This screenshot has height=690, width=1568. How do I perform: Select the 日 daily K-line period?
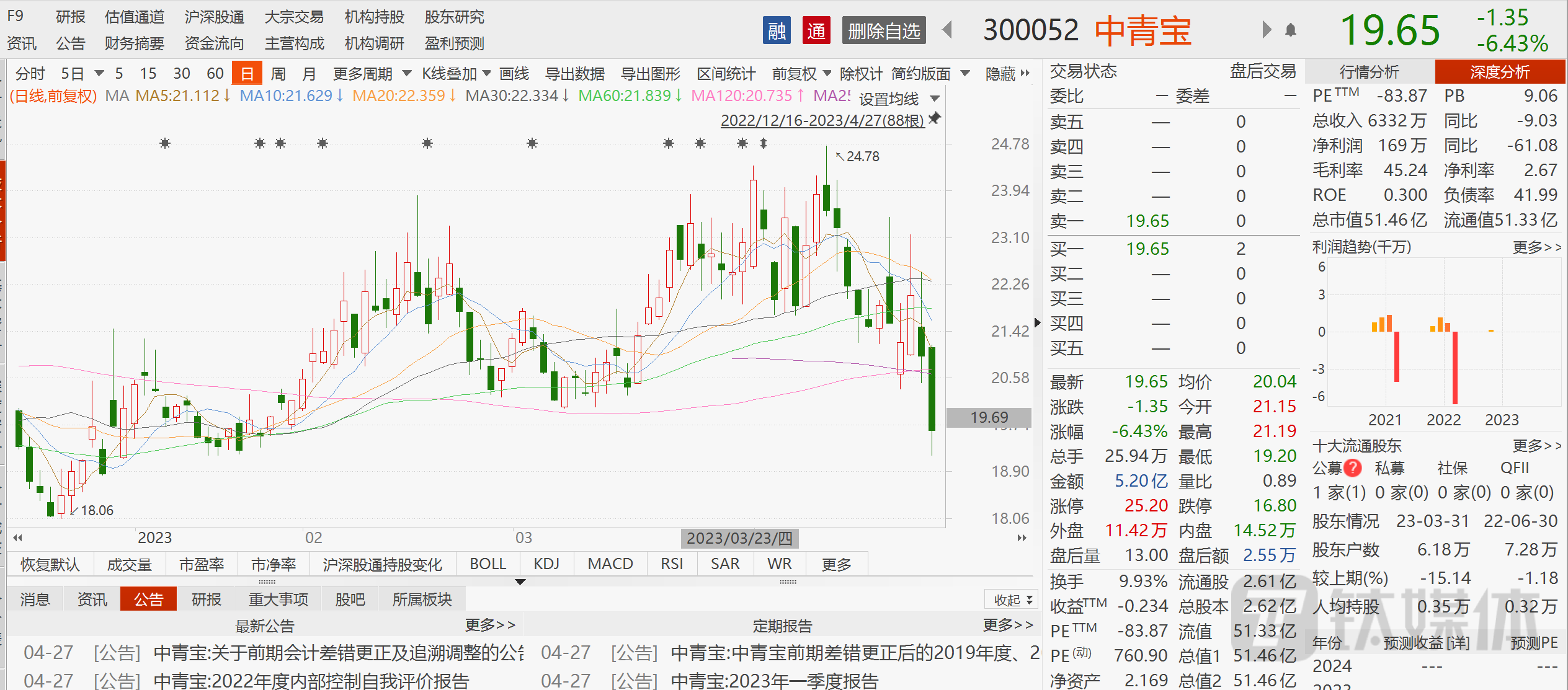coord(247,74)
